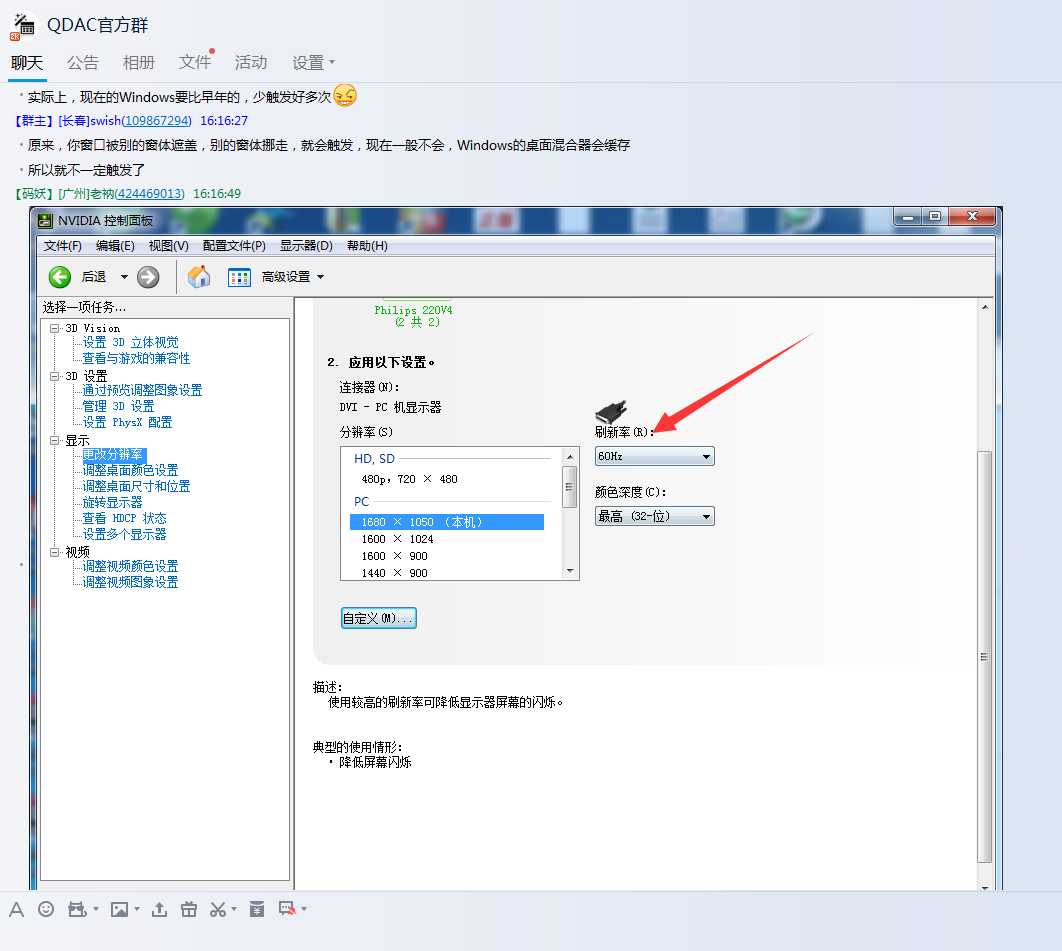Click the user ID link 109867294
The width and height of the screenshot is (1062, 951).
(156, 121)
